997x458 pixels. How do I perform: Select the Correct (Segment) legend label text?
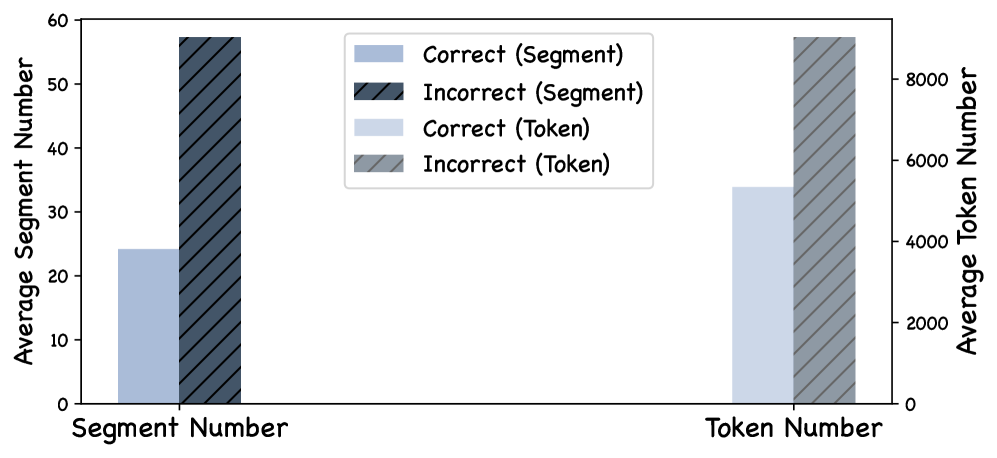coord(524,55)
